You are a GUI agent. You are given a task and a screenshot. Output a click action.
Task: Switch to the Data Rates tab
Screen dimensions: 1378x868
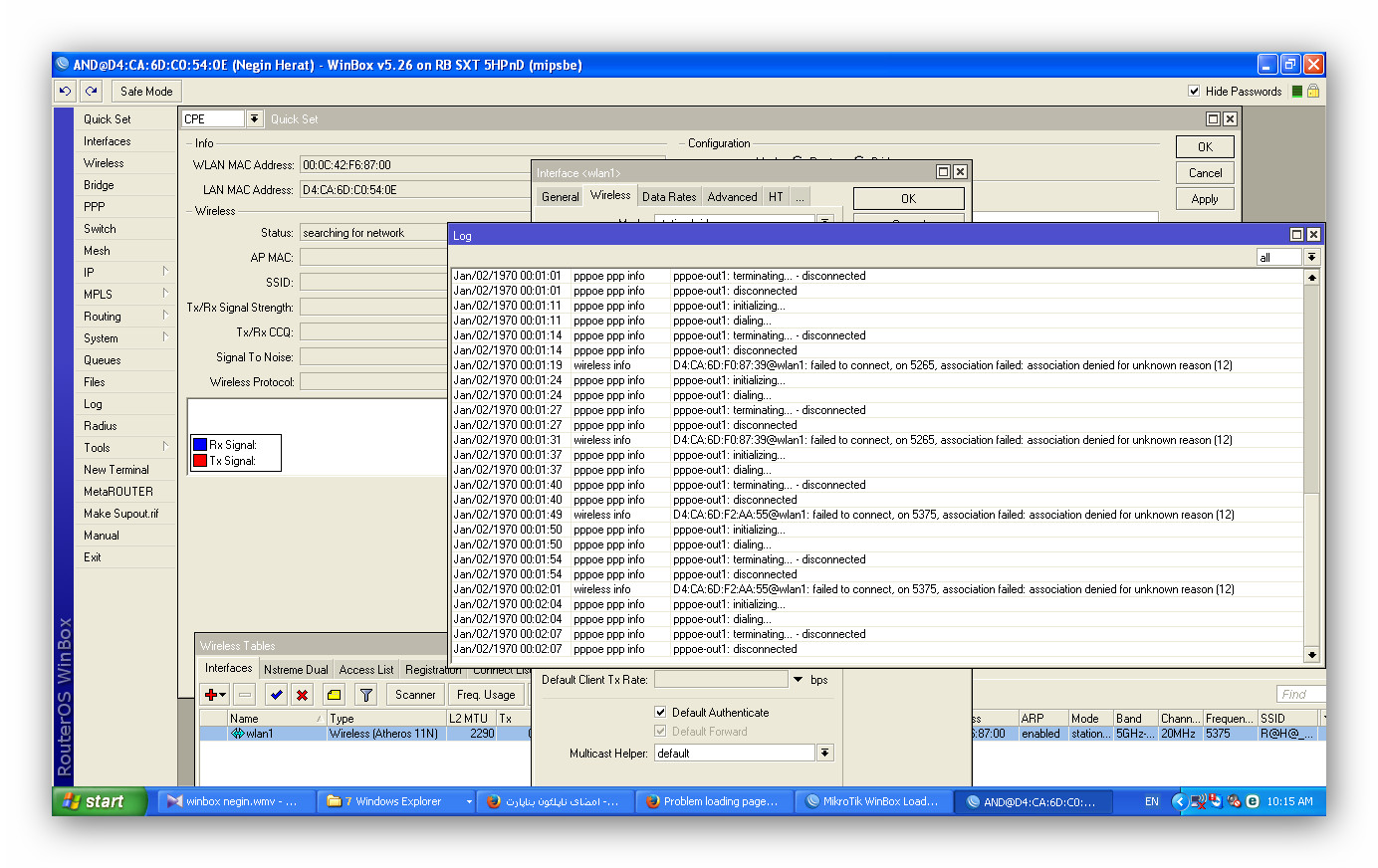tap(669, 197)
